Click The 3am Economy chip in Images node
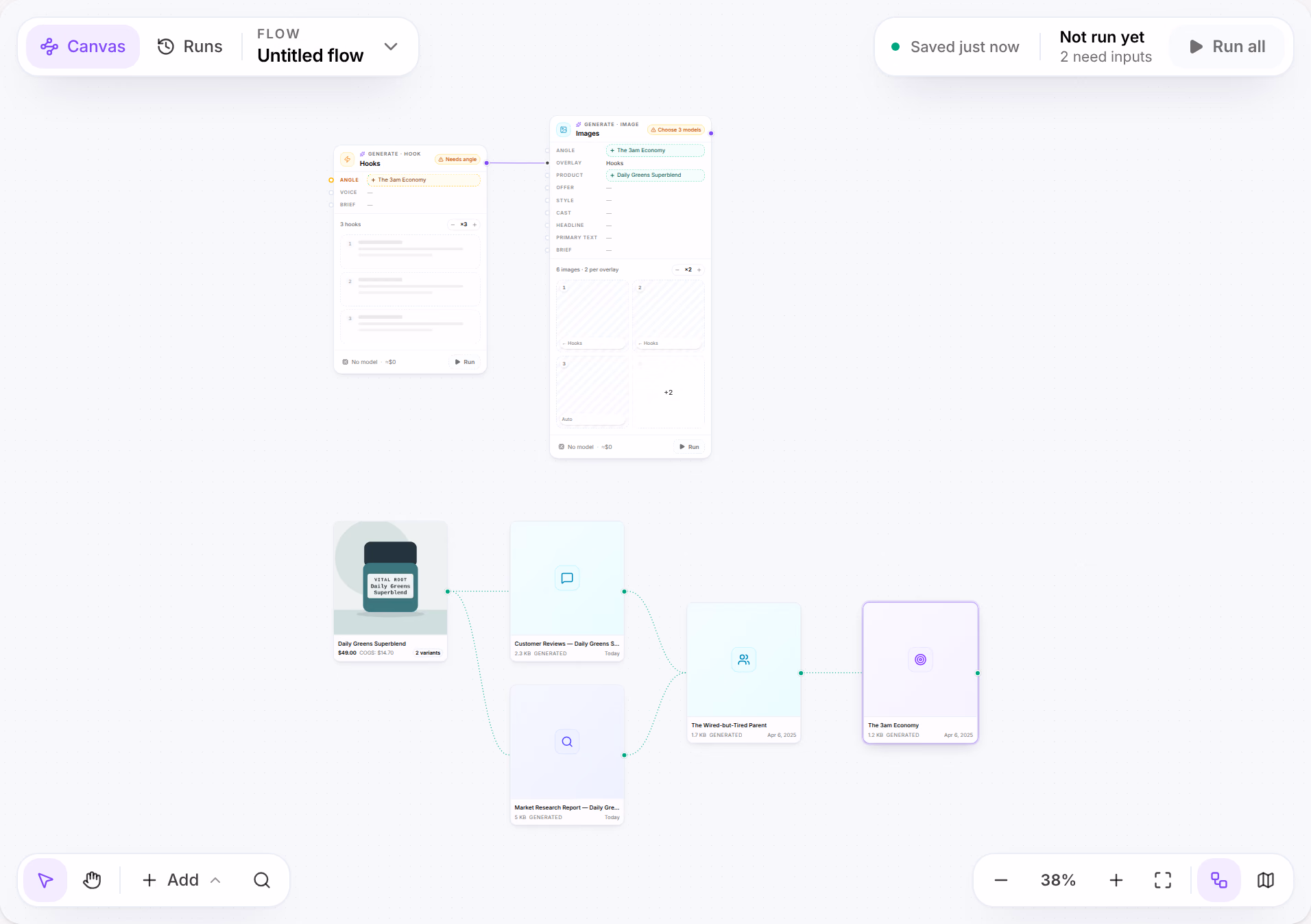The image size is (1311, 924). tap(655, 151)
